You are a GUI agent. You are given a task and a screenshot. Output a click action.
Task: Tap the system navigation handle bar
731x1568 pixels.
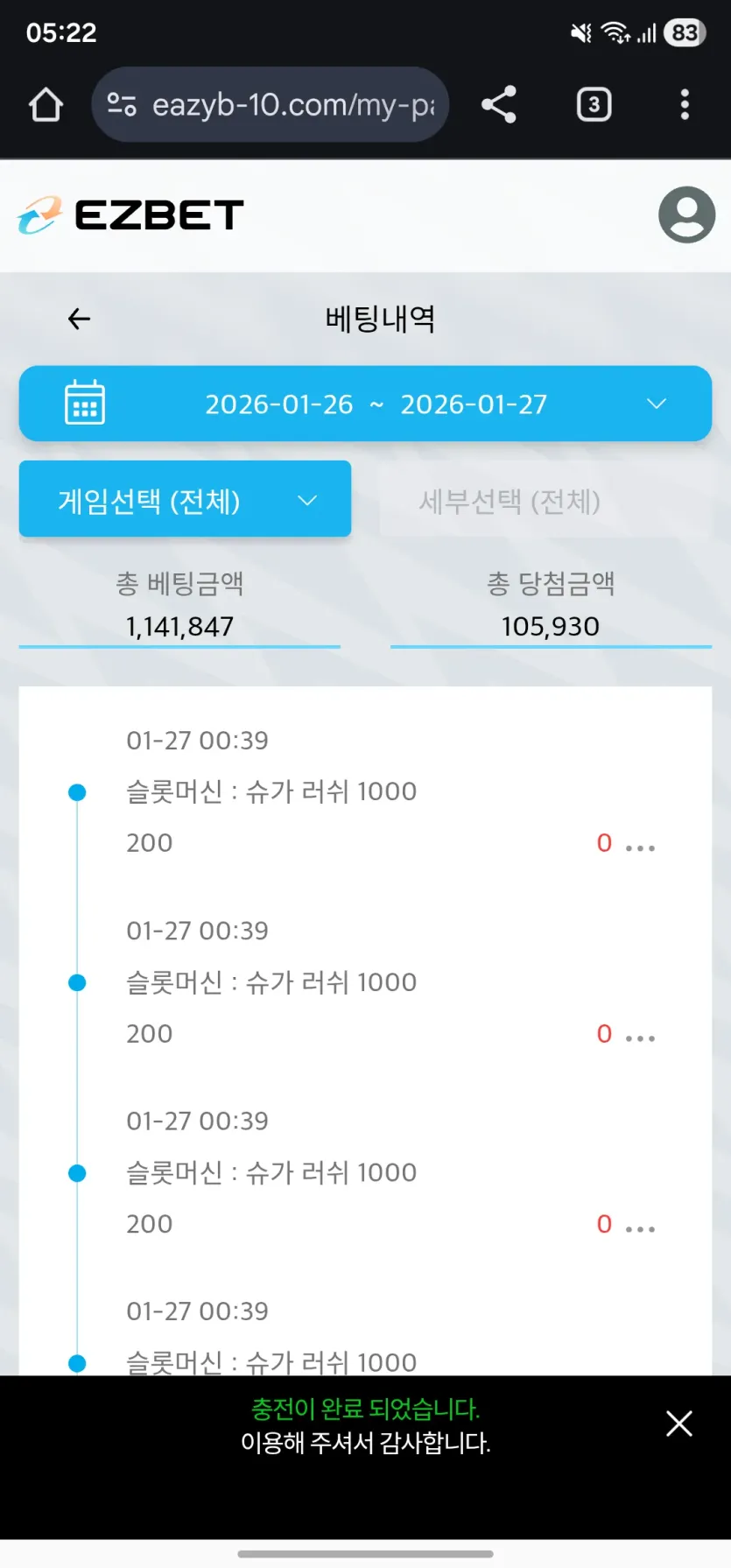point(365,1554)
